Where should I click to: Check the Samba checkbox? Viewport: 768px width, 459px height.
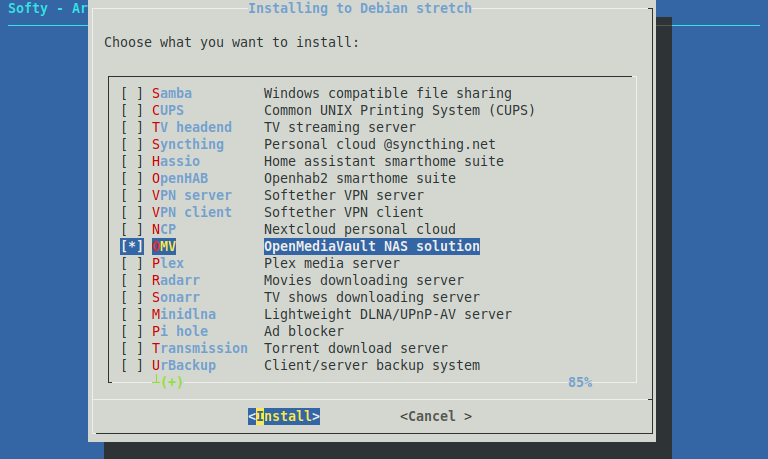point(132,93)
